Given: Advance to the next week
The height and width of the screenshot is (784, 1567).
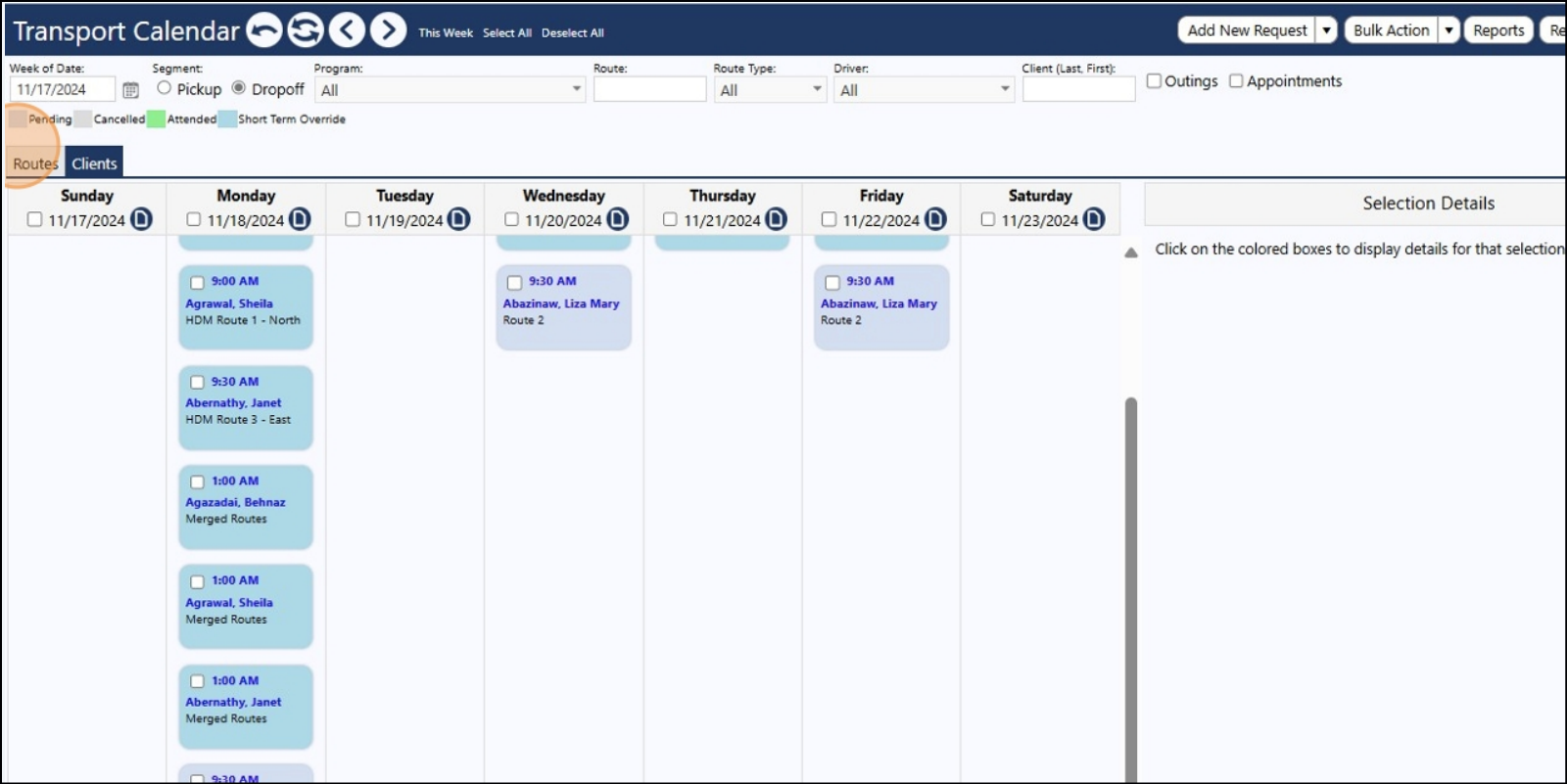Looking at the screenshot, I should coord(388,30).
